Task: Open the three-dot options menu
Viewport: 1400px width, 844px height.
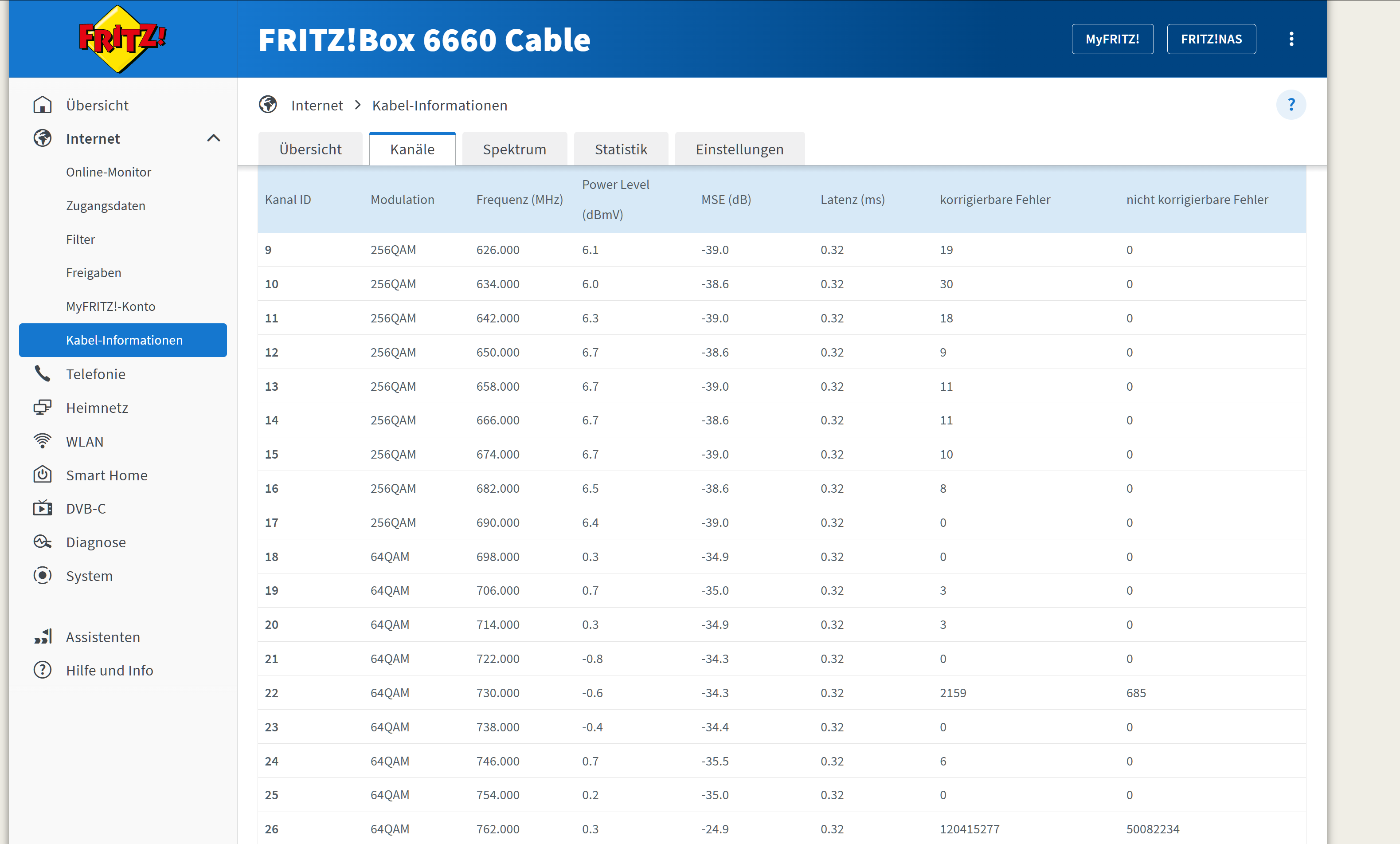Action: pos(1291,39)
